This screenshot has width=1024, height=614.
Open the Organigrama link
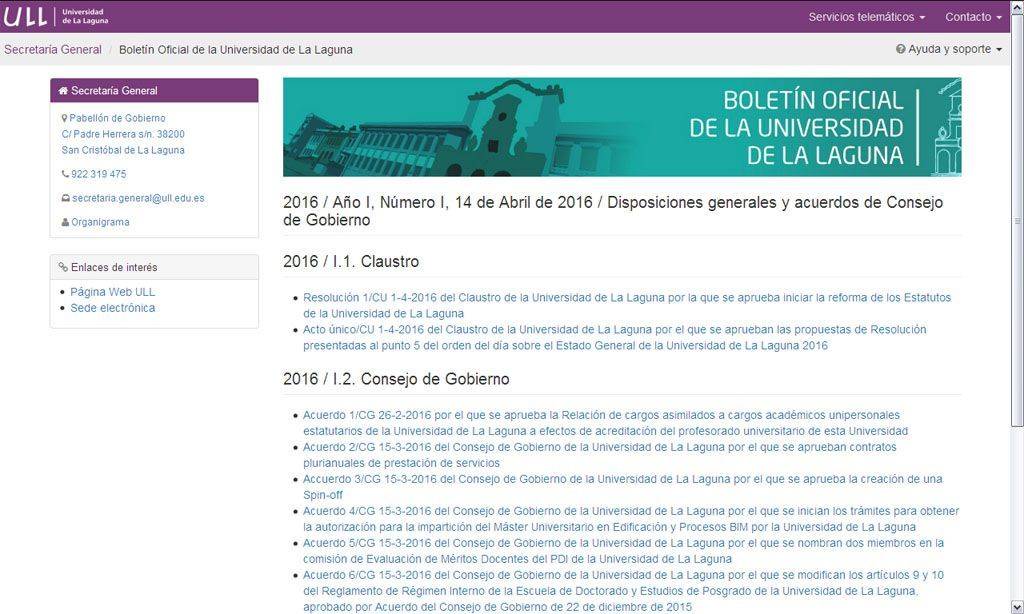[100, 223]
